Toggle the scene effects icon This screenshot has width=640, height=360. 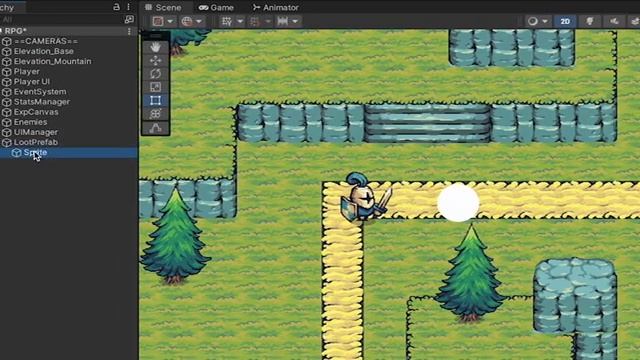click(635, 21)
